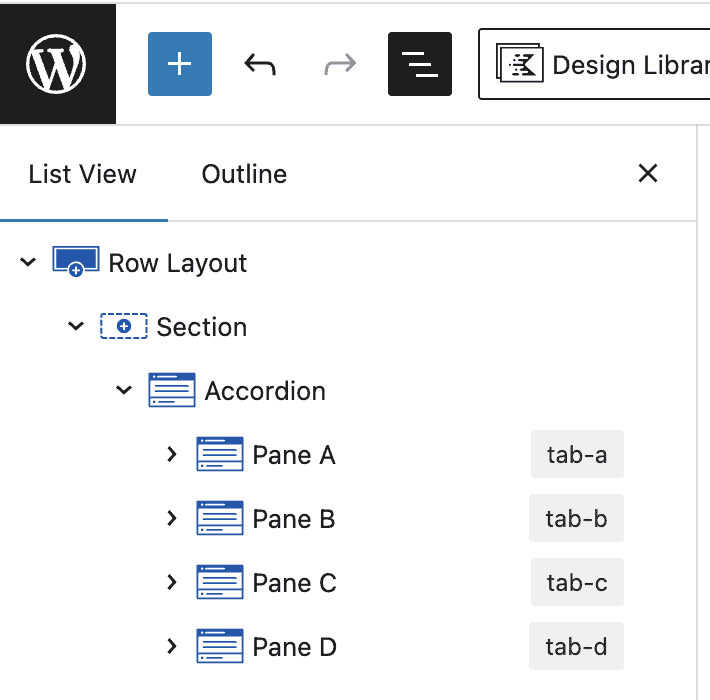Collapse the Row Layout block chevron
The height and width of the screenshot is (700, 710).
click(x=28, y=263)
